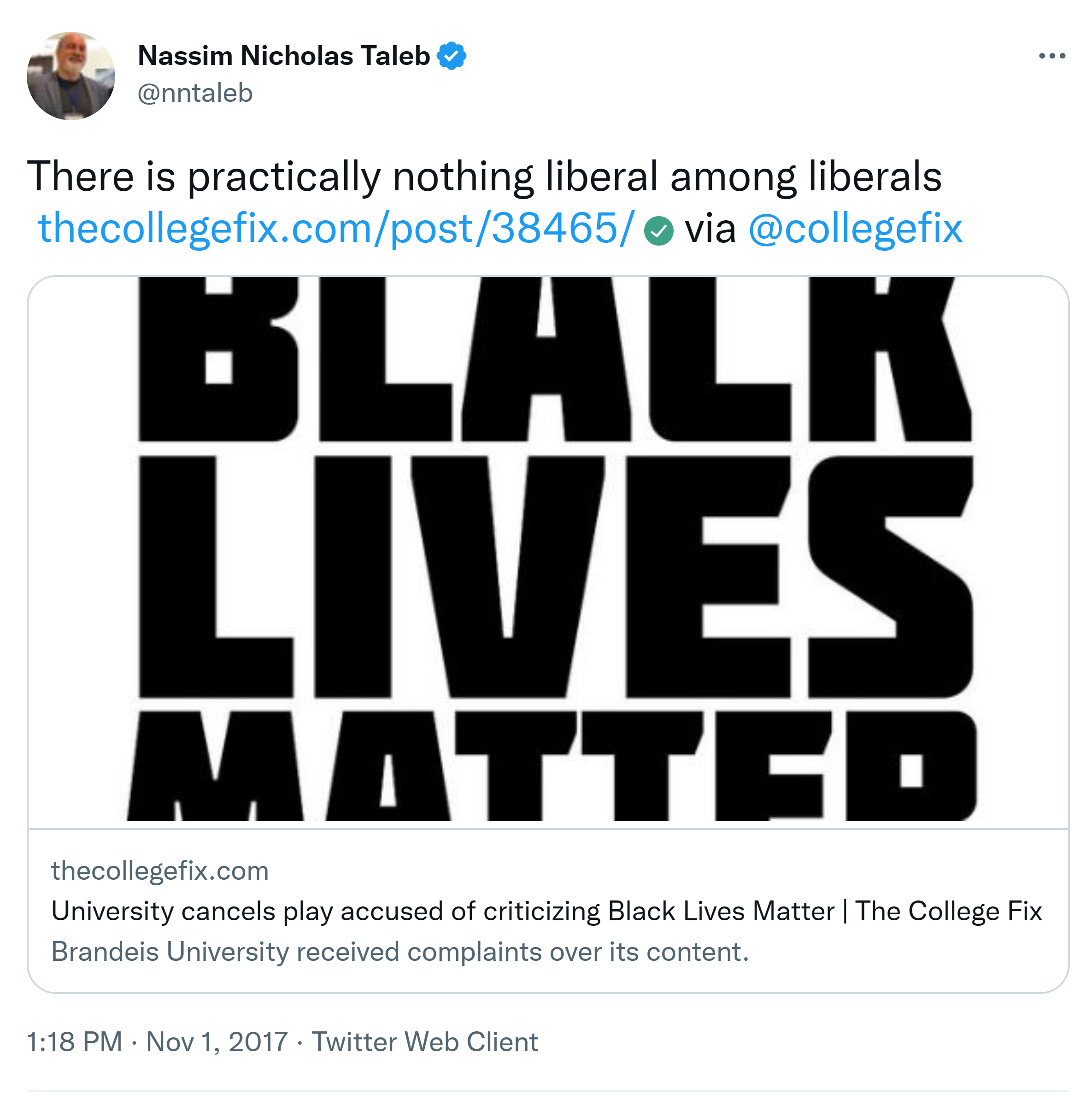Click the green checkmark beside the link
1092x1112 pixels.
click(x=658, y=230)
